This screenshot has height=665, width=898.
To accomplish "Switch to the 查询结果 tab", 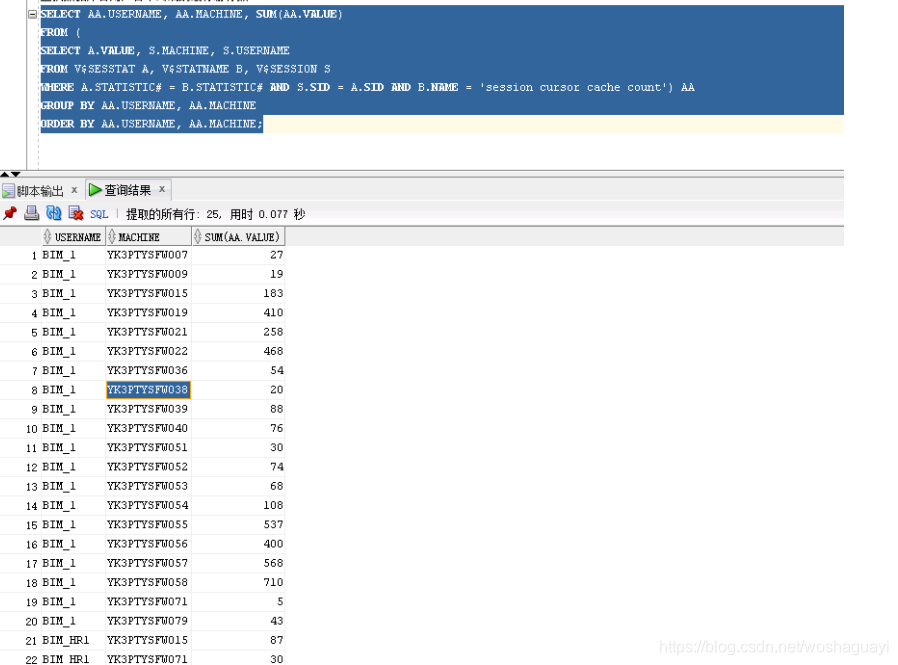I will pyautogui.click(x=128, y=190).
